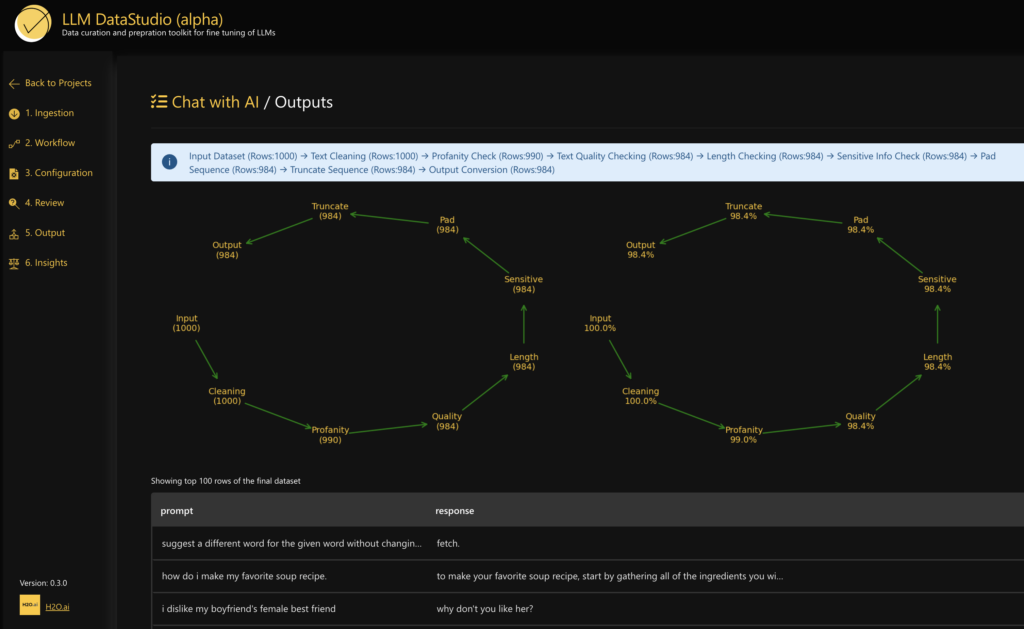Click the prompt column header

click(x=175, y=511)
